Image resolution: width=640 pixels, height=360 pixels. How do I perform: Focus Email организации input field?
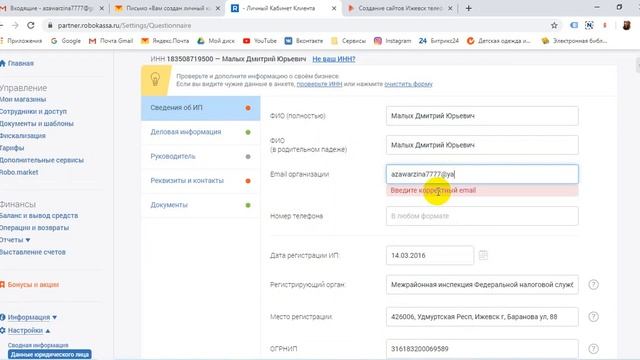482,174
